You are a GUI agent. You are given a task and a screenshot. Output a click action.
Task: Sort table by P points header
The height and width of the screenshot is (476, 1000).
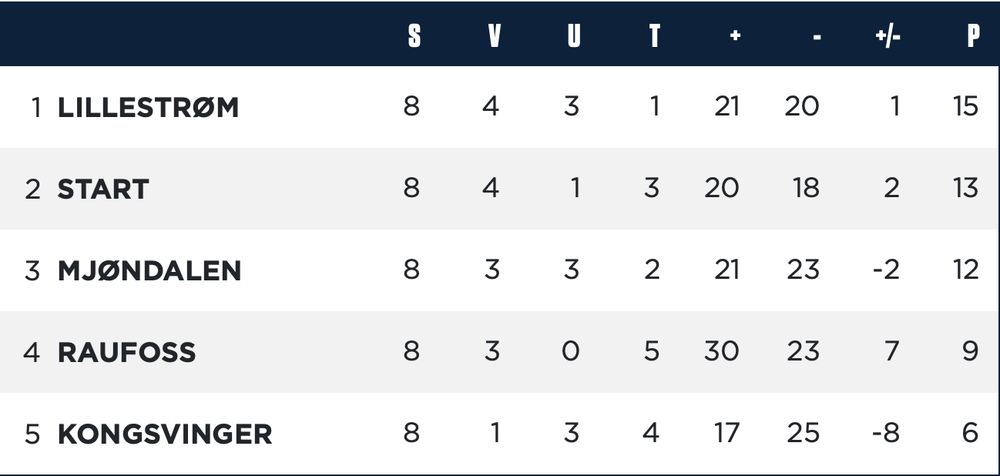[972, 37]
